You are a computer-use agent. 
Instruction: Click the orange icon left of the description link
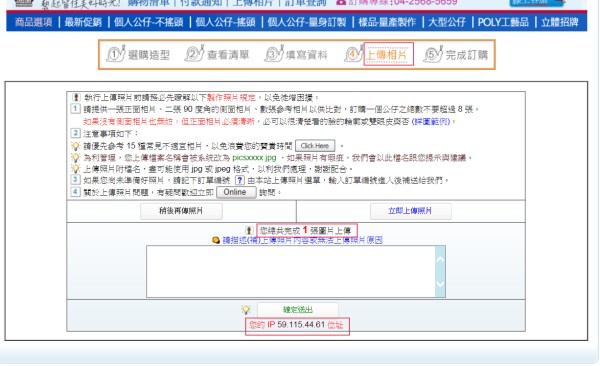216,240
